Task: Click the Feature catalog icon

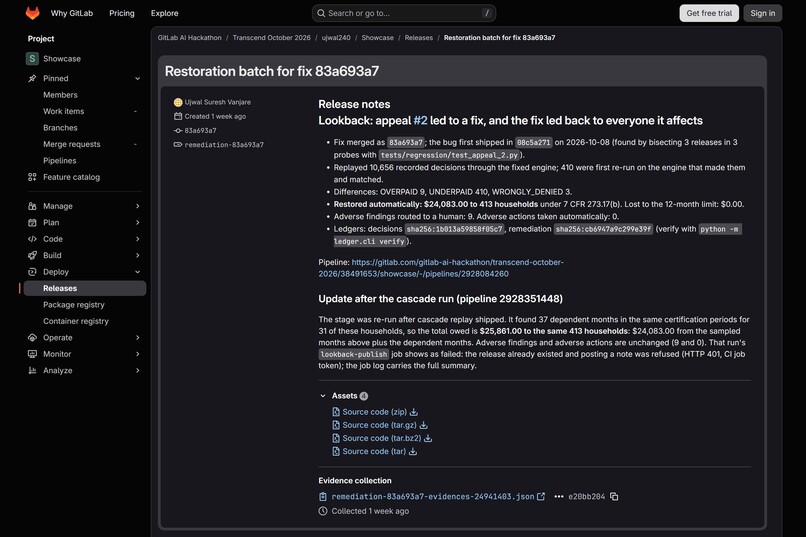Action: coord(32,177)
